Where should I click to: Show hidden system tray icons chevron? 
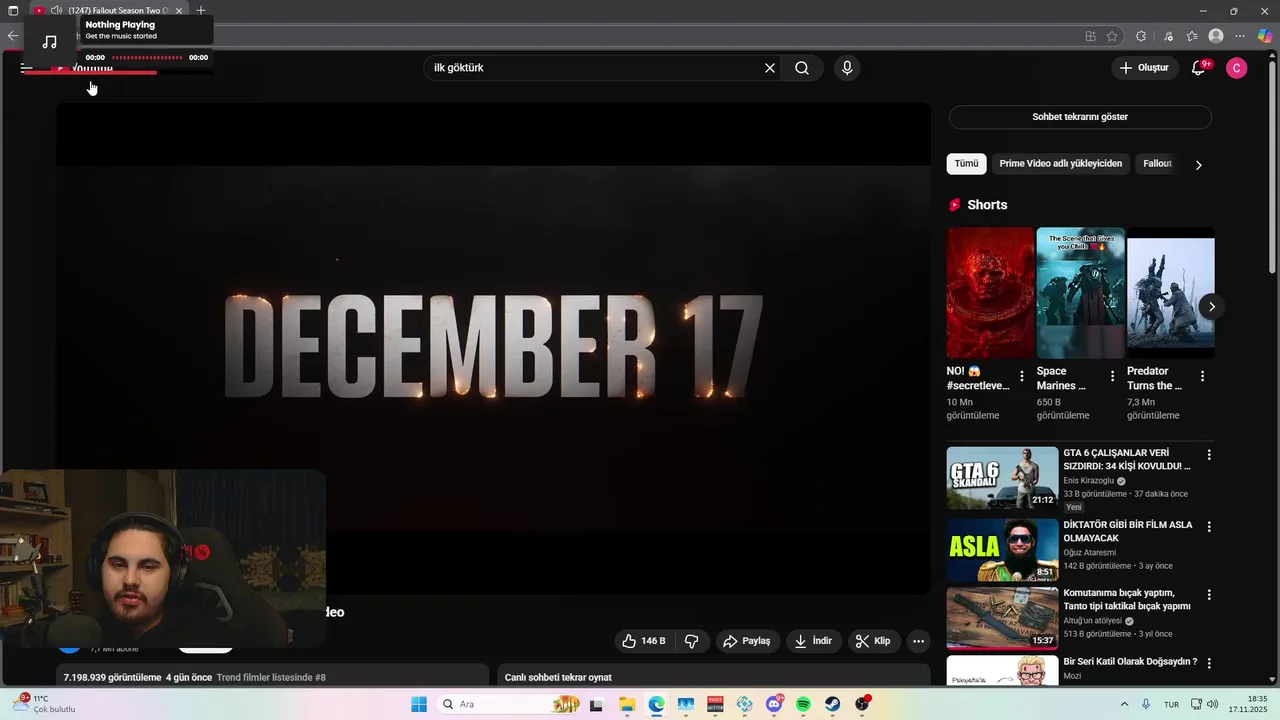point(1125,704)
